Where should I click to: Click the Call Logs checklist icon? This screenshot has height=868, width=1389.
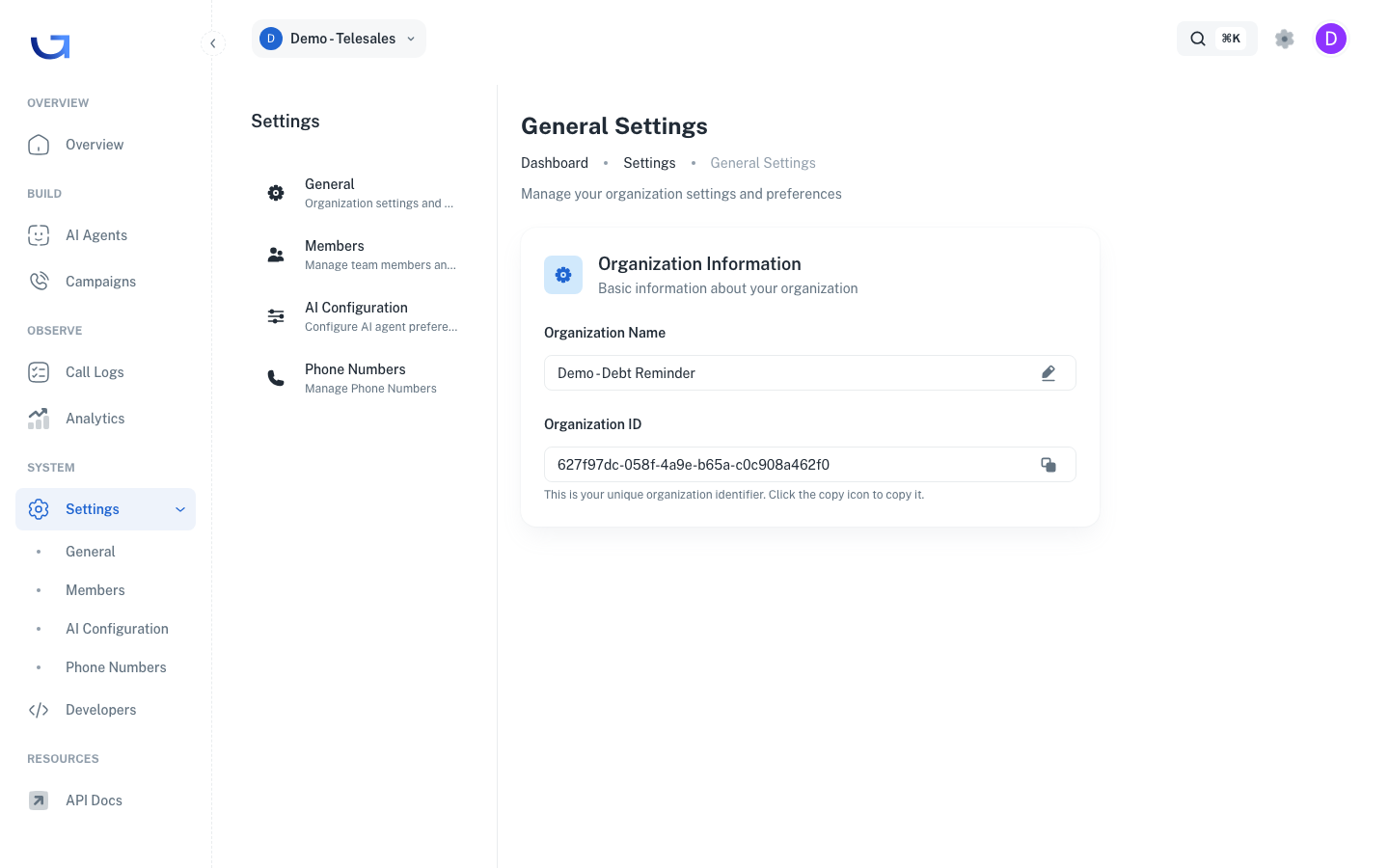39,372
